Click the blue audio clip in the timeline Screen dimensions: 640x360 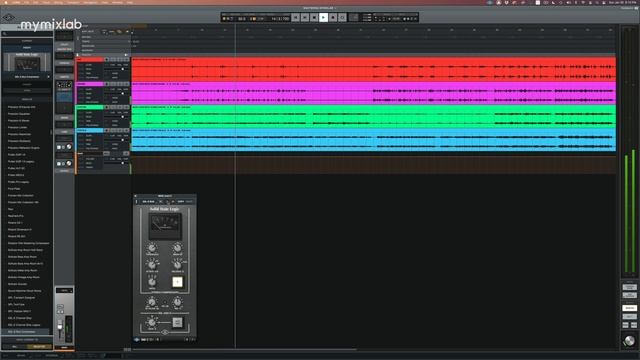pos(373,140)
